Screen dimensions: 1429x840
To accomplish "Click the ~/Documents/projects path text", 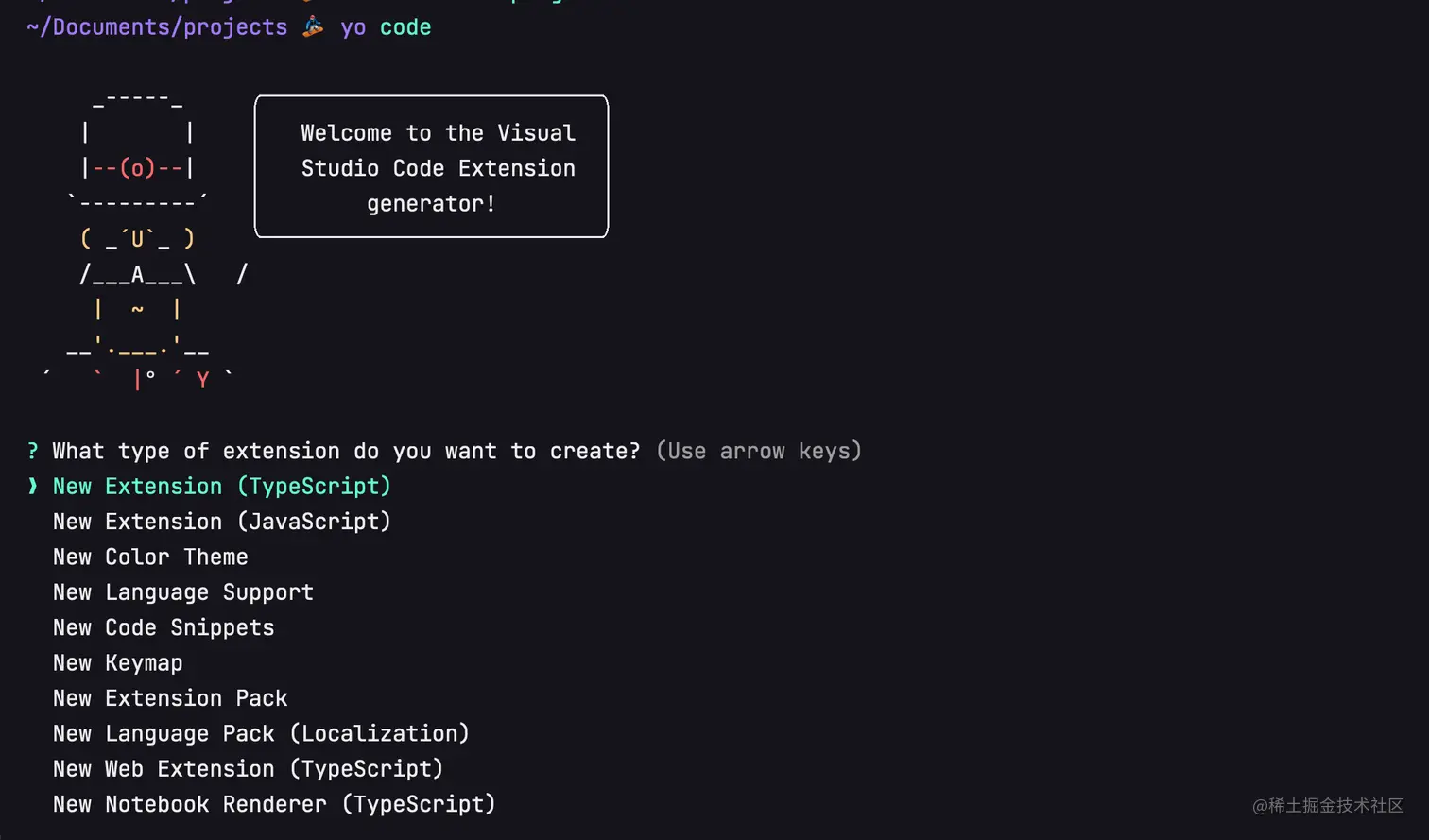I will 157,27.
